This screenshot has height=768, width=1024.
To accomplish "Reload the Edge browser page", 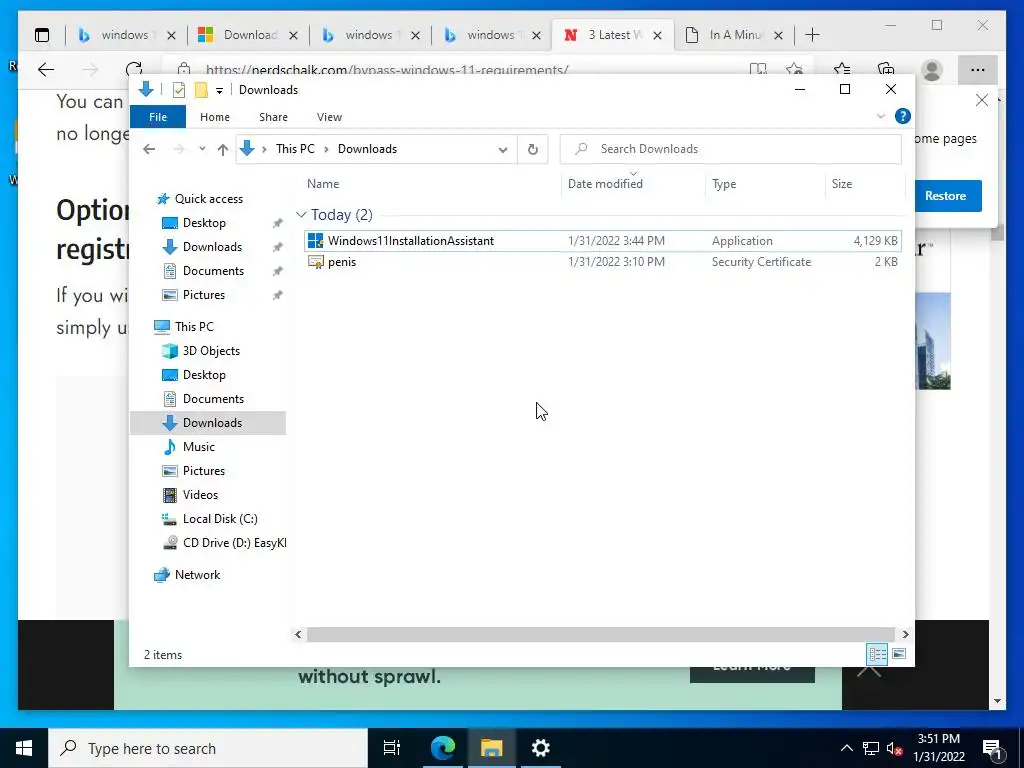I will [x=134, y=69].
